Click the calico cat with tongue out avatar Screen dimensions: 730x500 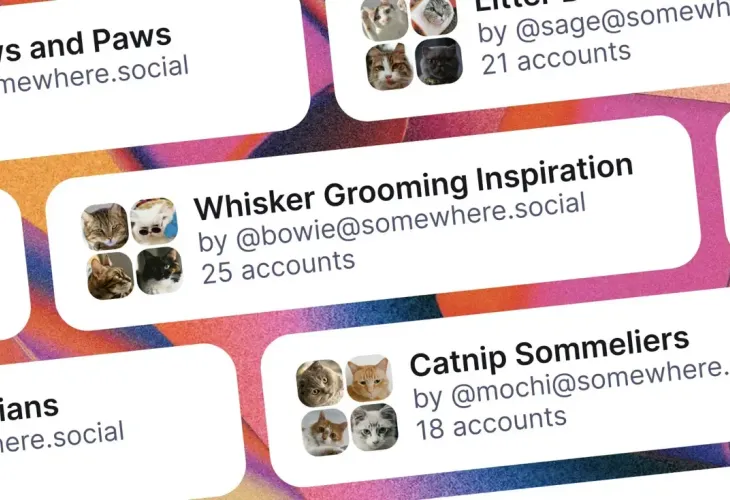pyautogui.click(x=390, y=66)
